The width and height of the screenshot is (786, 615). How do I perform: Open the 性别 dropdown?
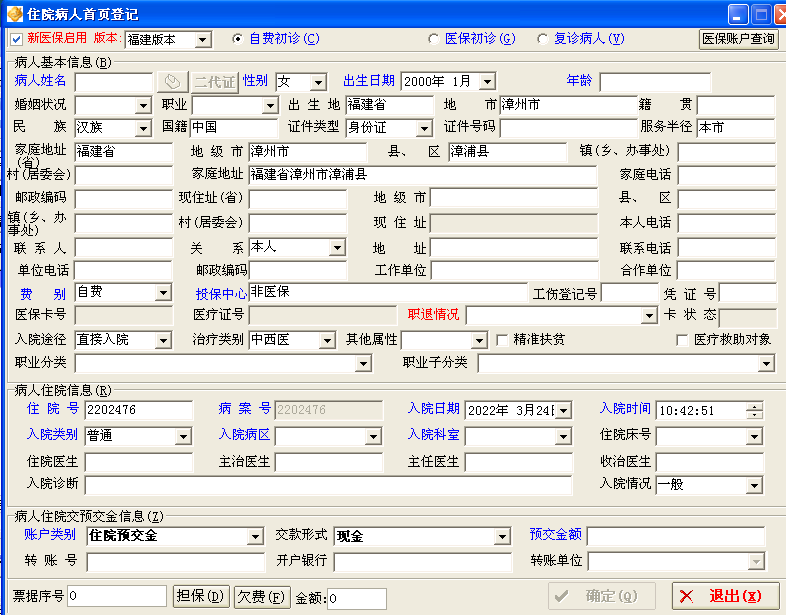(318, 82)
